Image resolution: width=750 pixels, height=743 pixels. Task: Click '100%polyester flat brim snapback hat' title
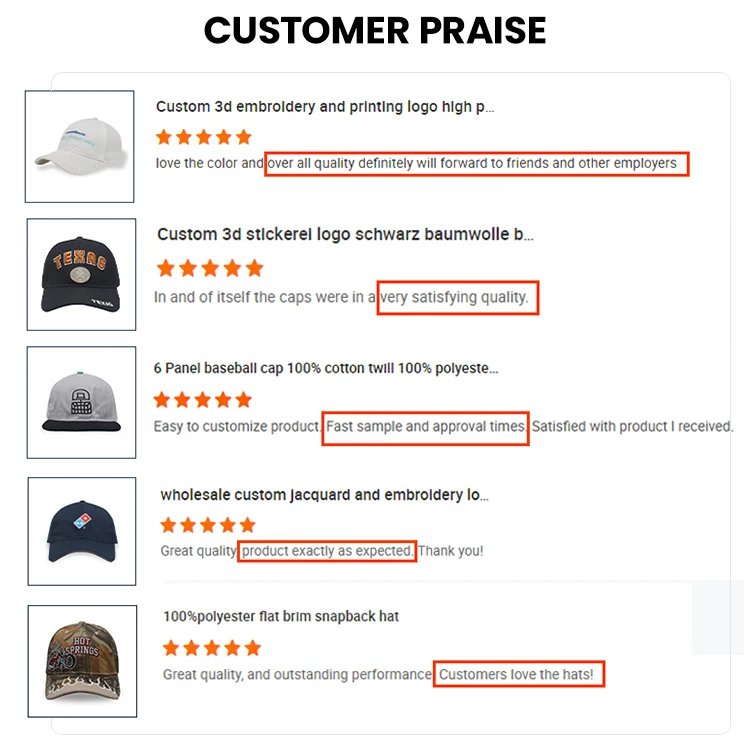click(x=281, y=617)
